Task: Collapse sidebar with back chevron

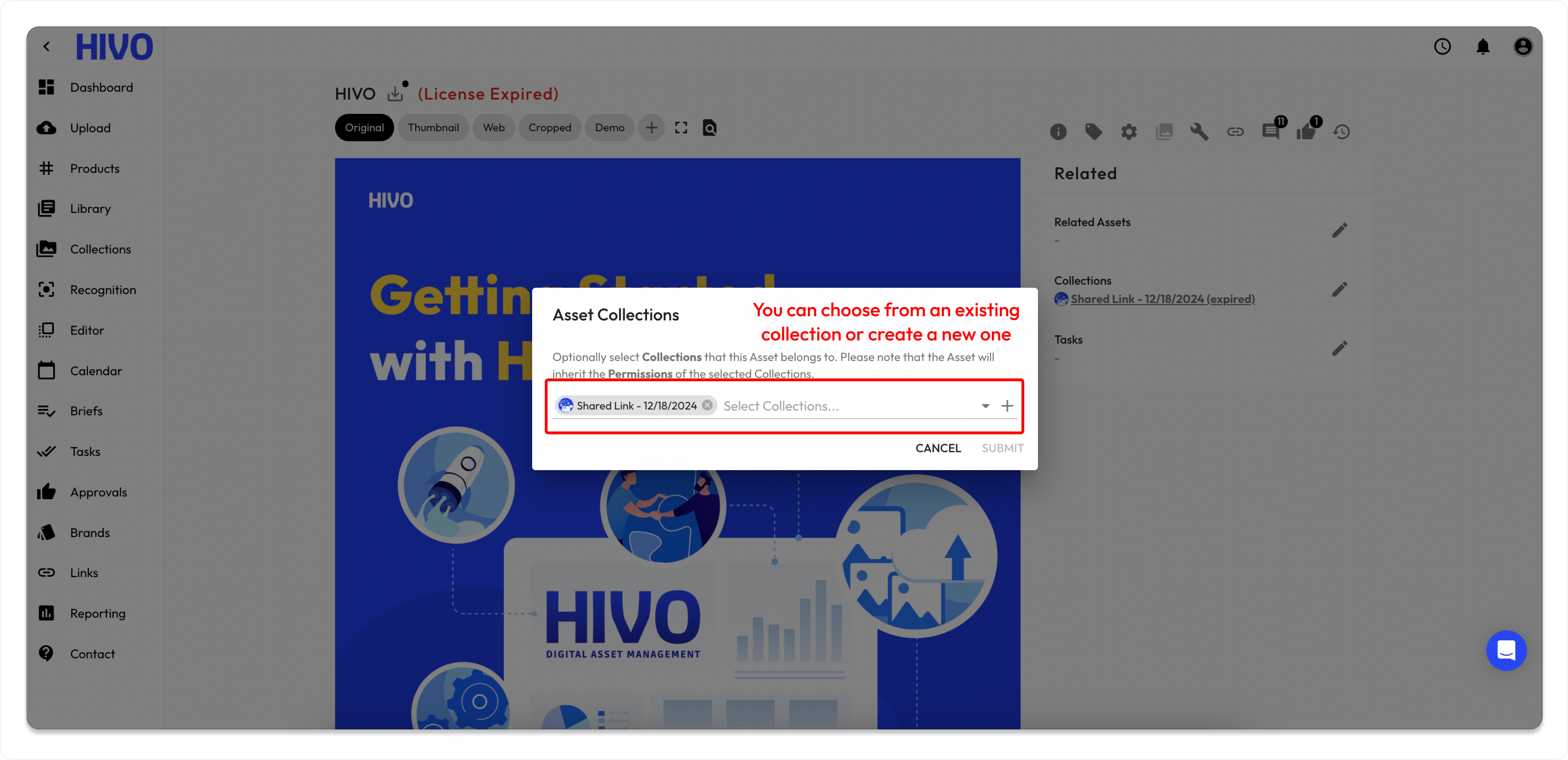Action: click(x=46, y=46)
